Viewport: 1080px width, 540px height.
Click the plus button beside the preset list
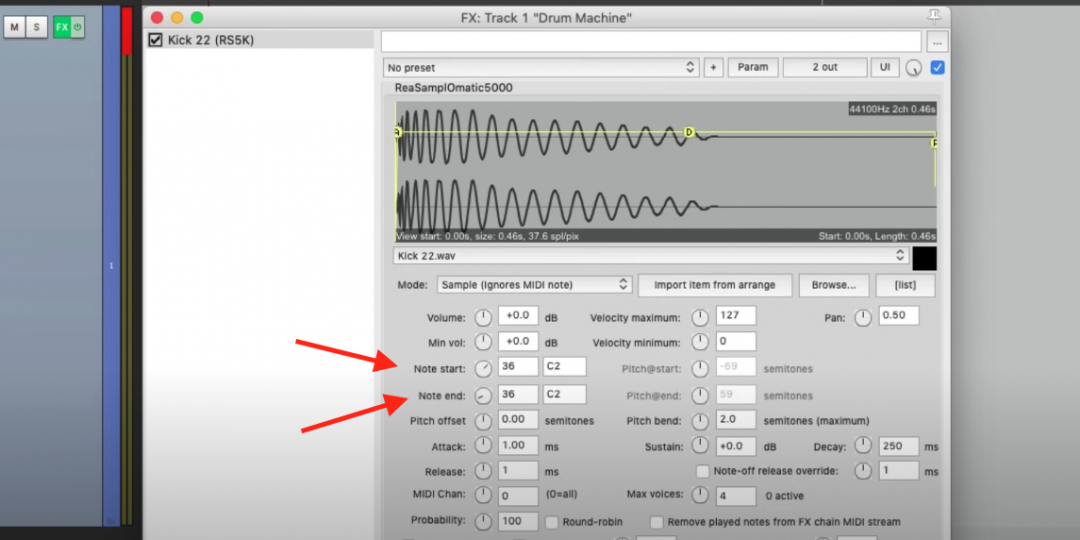713,67
